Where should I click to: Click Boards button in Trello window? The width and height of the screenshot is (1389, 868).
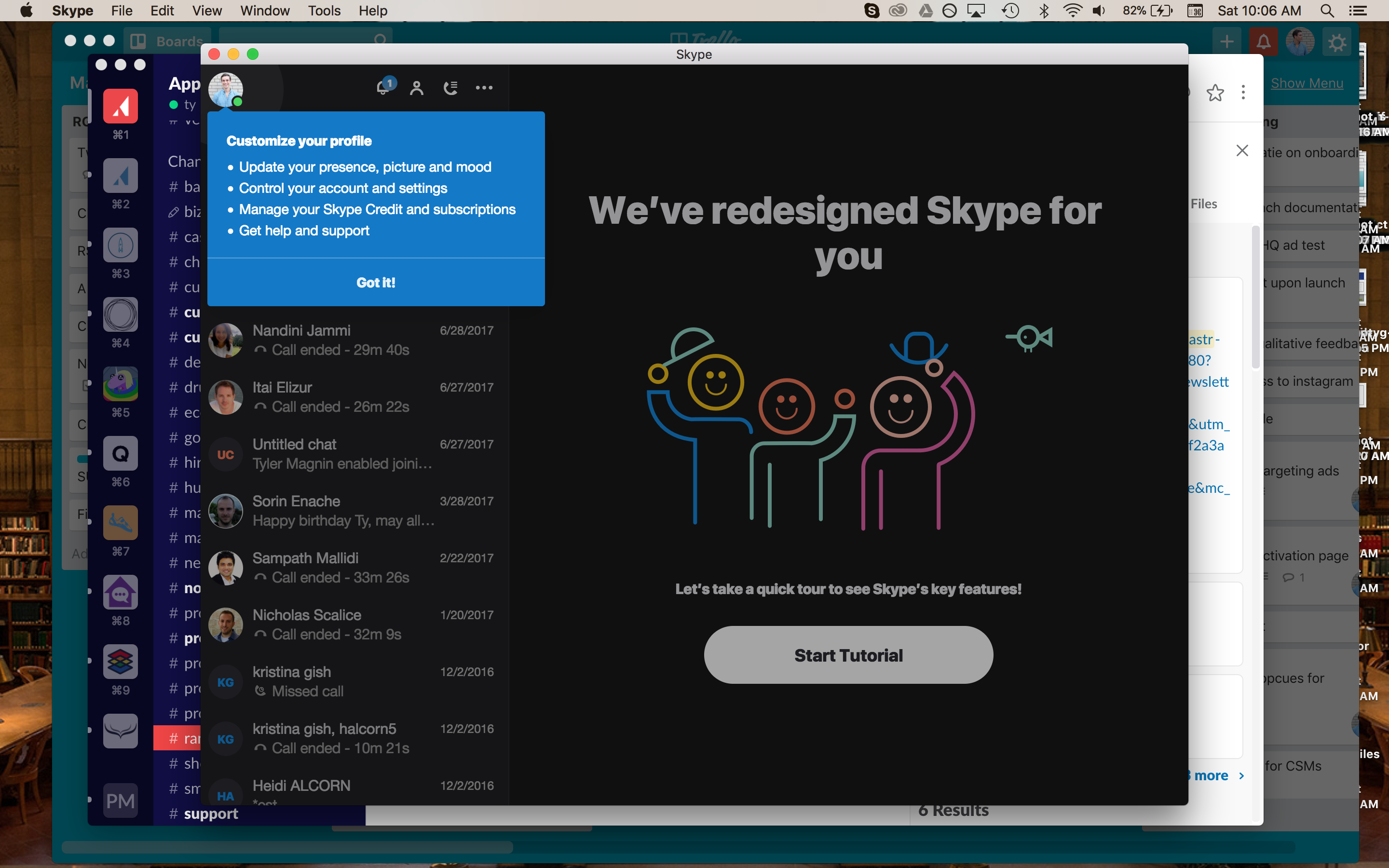click(x=167, y=41)
